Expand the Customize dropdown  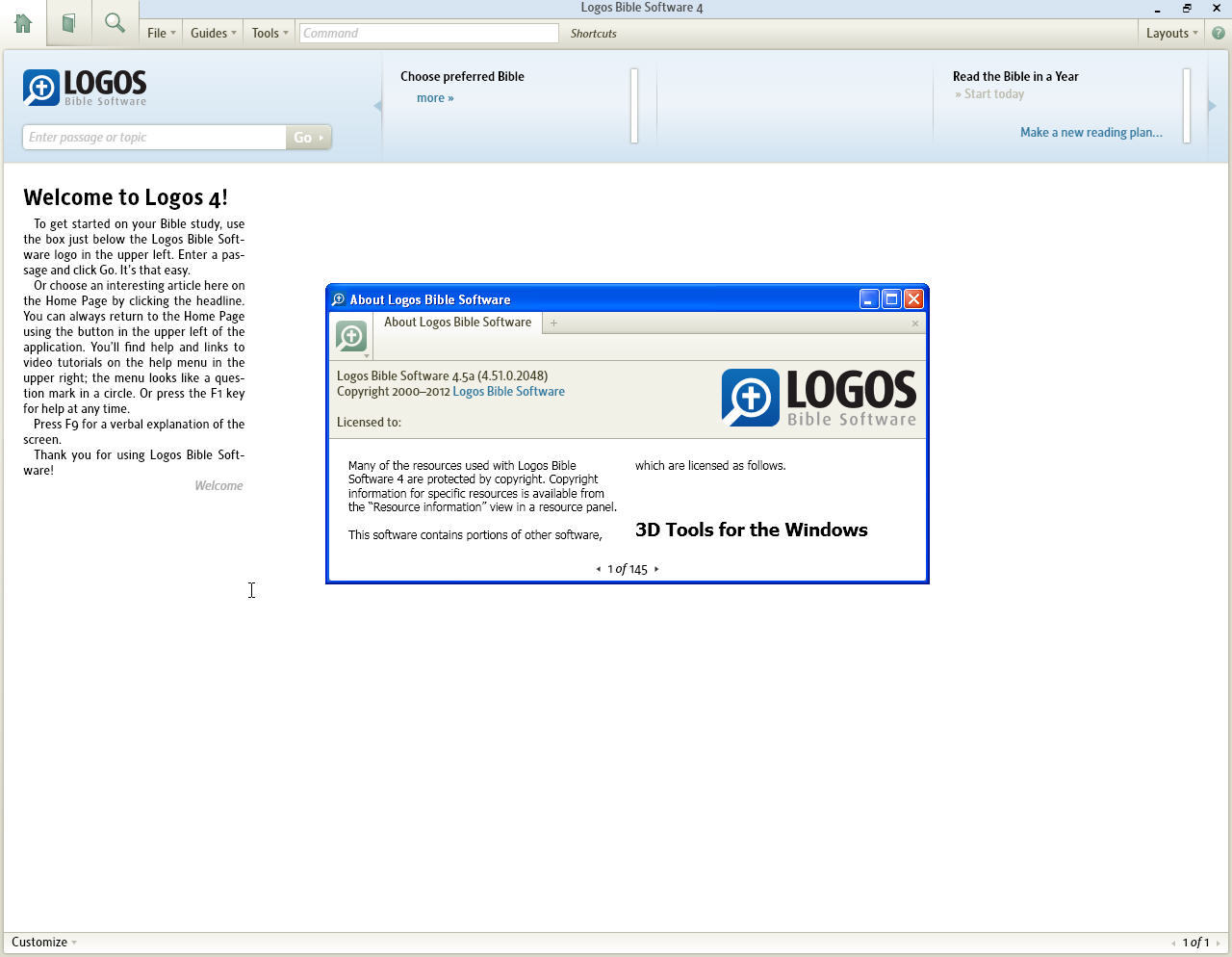[43, 943]
